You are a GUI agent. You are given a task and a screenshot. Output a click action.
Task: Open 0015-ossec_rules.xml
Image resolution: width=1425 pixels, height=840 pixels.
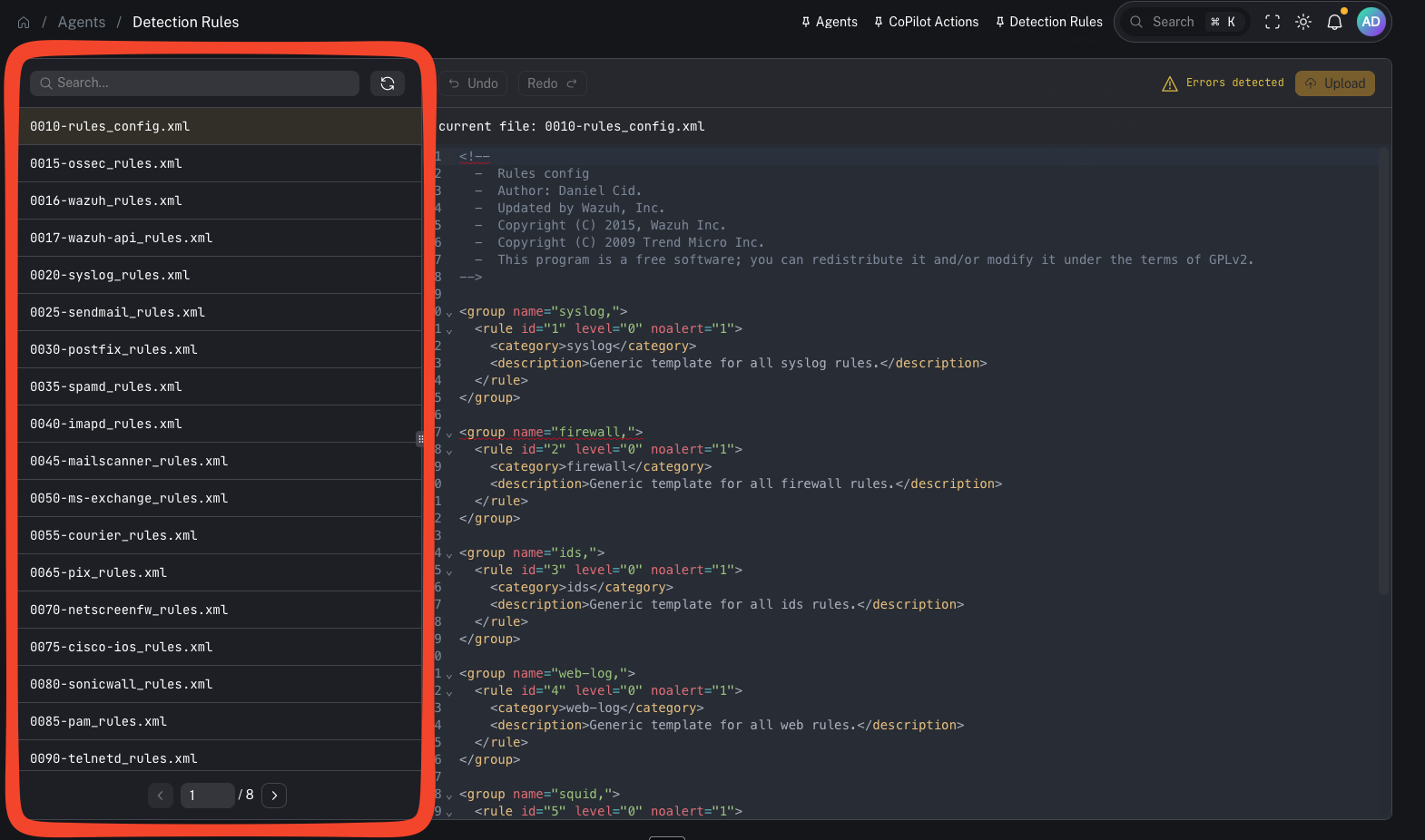pyautogui.click(x=220, y=163)
